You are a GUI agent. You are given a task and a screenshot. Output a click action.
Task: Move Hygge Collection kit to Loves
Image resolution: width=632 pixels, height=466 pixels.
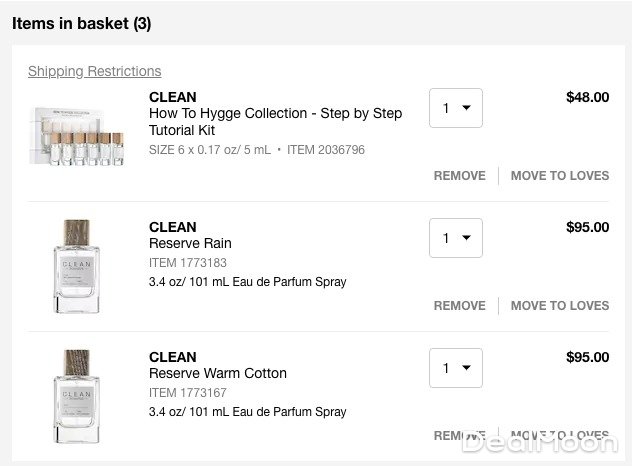559,175
